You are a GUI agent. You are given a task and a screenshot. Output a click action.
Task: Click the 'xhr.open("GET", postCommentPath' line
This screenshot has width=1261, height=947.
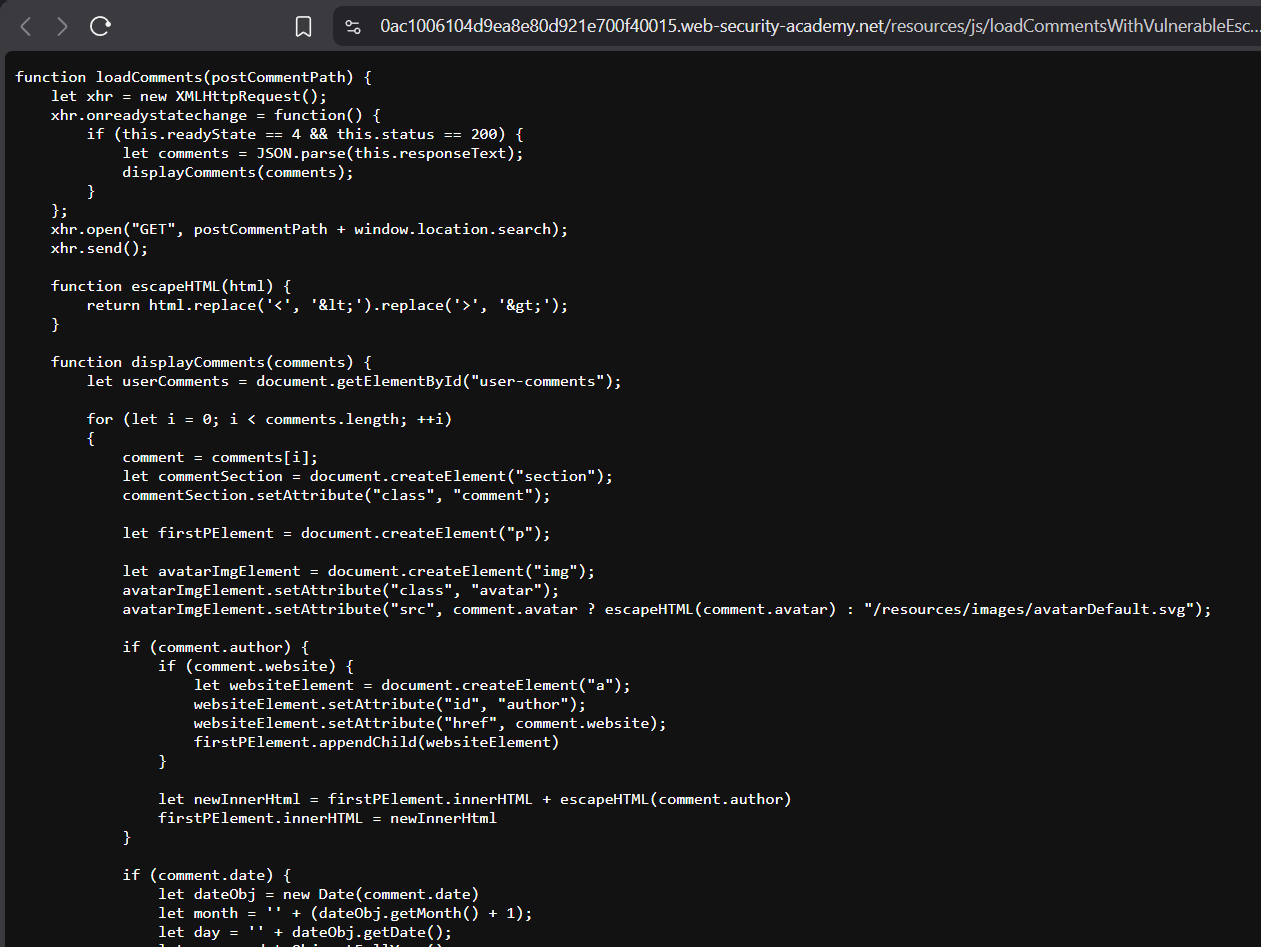(309, 229)
